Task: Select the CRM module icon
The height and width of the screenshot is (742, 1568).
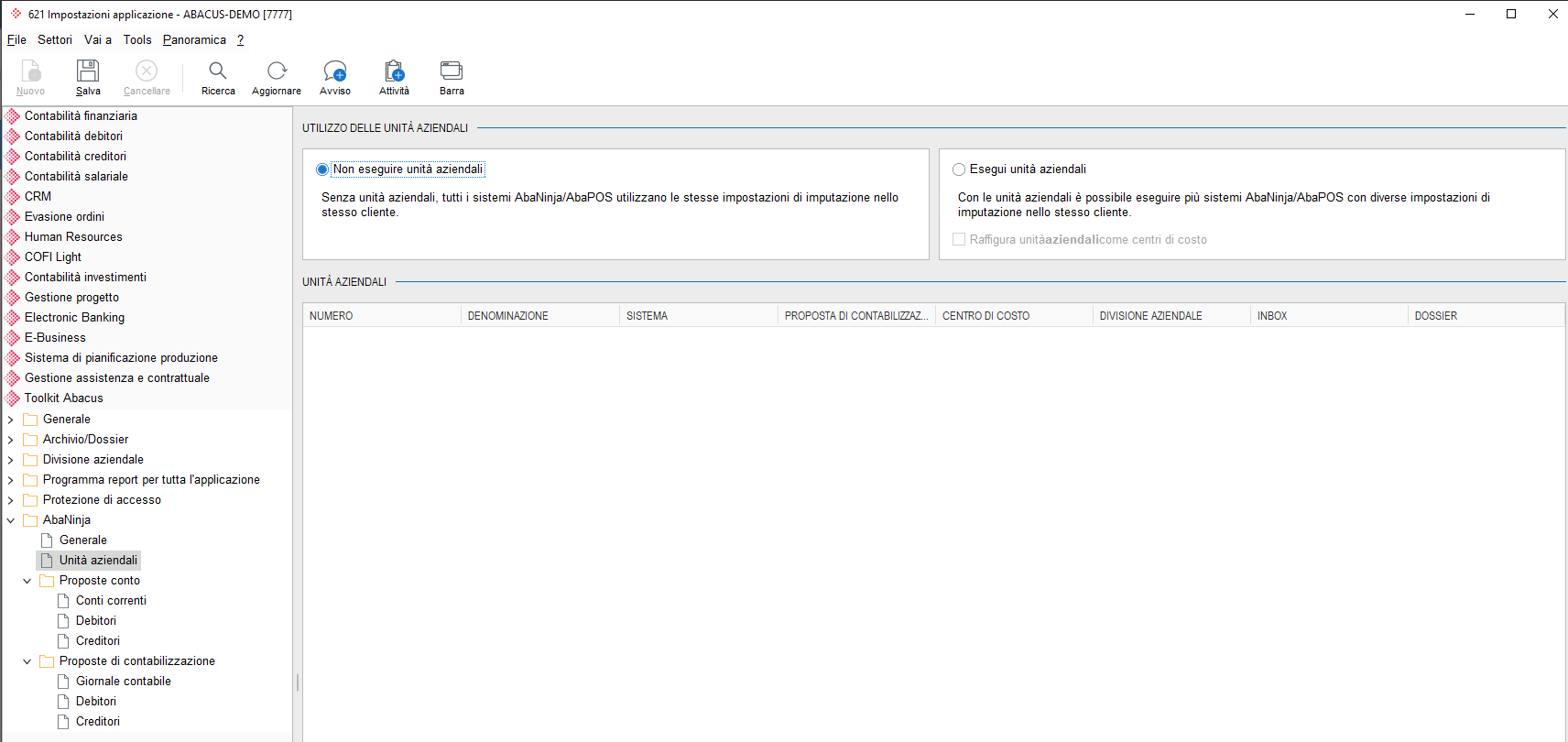Action: tap(13, 197)
